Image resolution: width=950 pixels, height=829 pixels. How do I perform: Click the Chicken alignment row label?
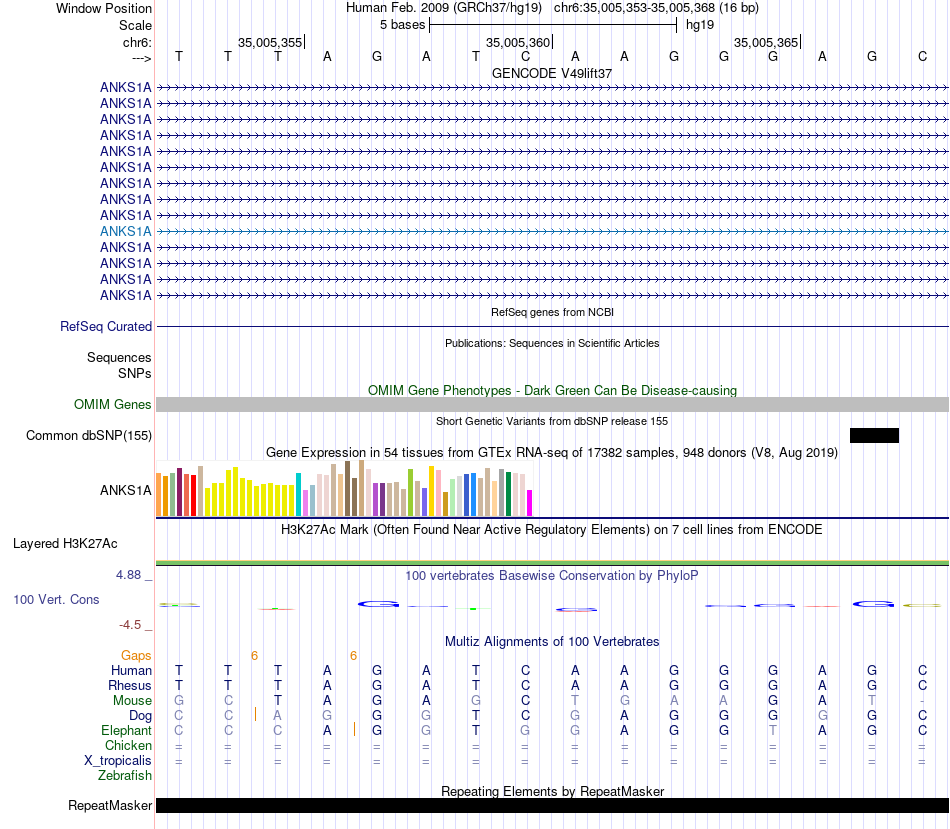pos(128,745)
